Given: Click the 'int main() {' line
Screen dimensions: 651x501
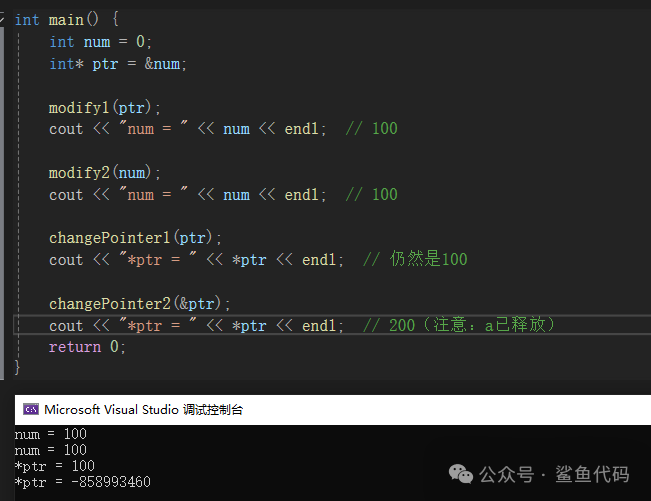Looking at the screenshot, I should [67, 20].
